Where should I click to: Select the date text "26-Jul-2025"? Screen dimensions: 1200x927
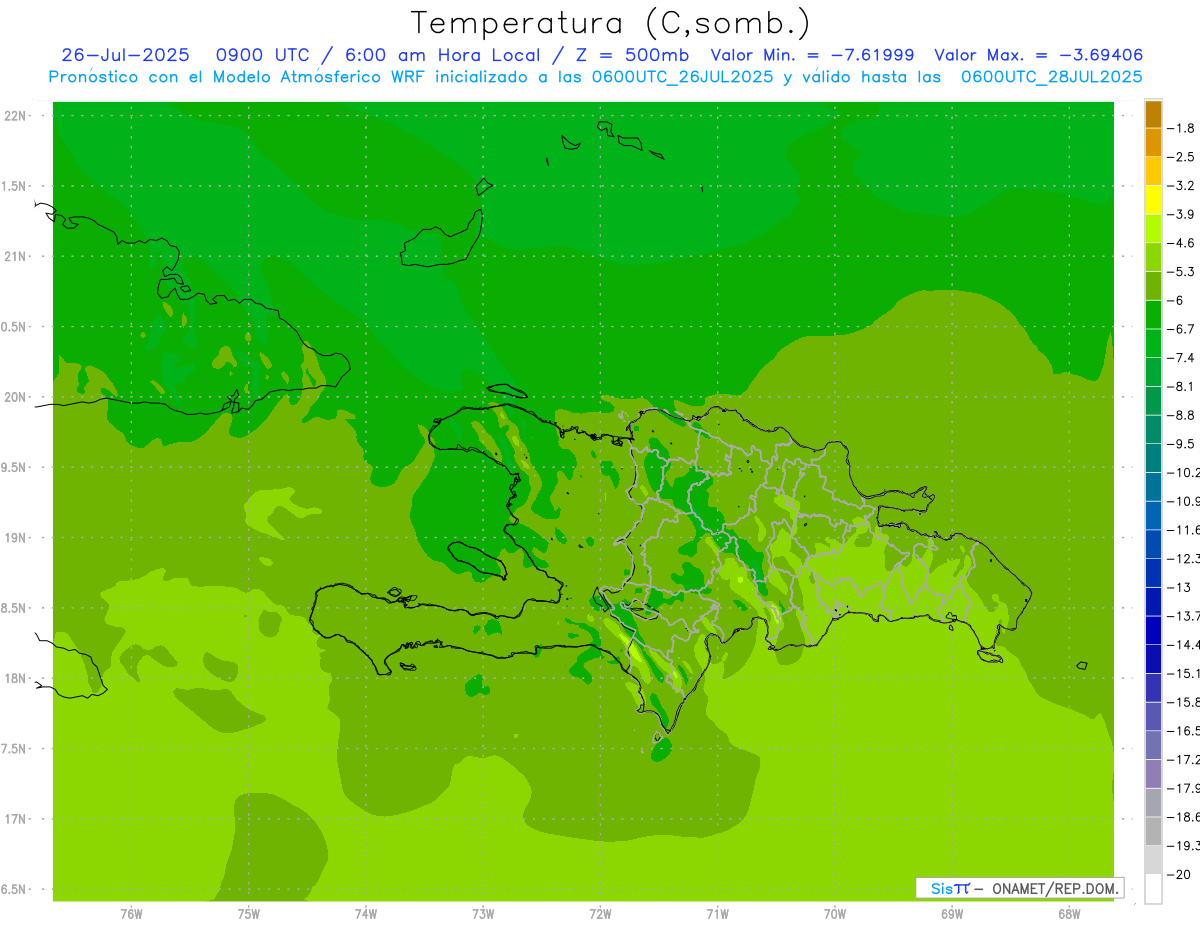(125, 55)
